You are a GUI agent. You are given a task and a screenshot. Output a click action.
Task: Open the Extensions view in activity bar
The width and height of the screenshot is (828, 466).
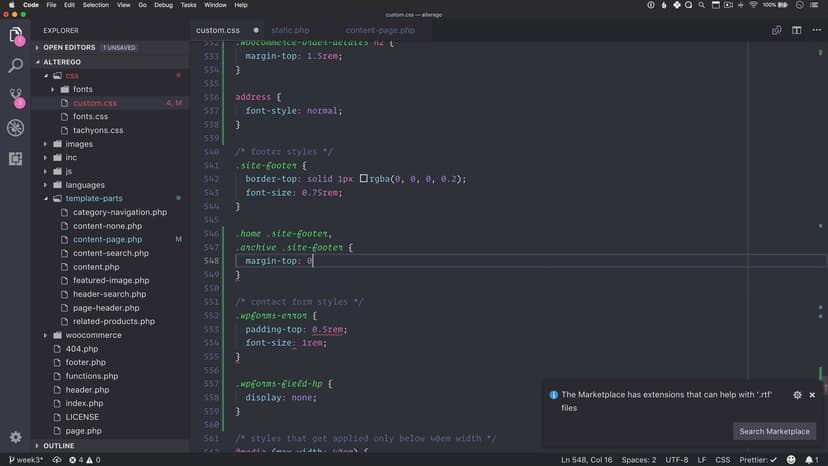[x=15, y=159]
